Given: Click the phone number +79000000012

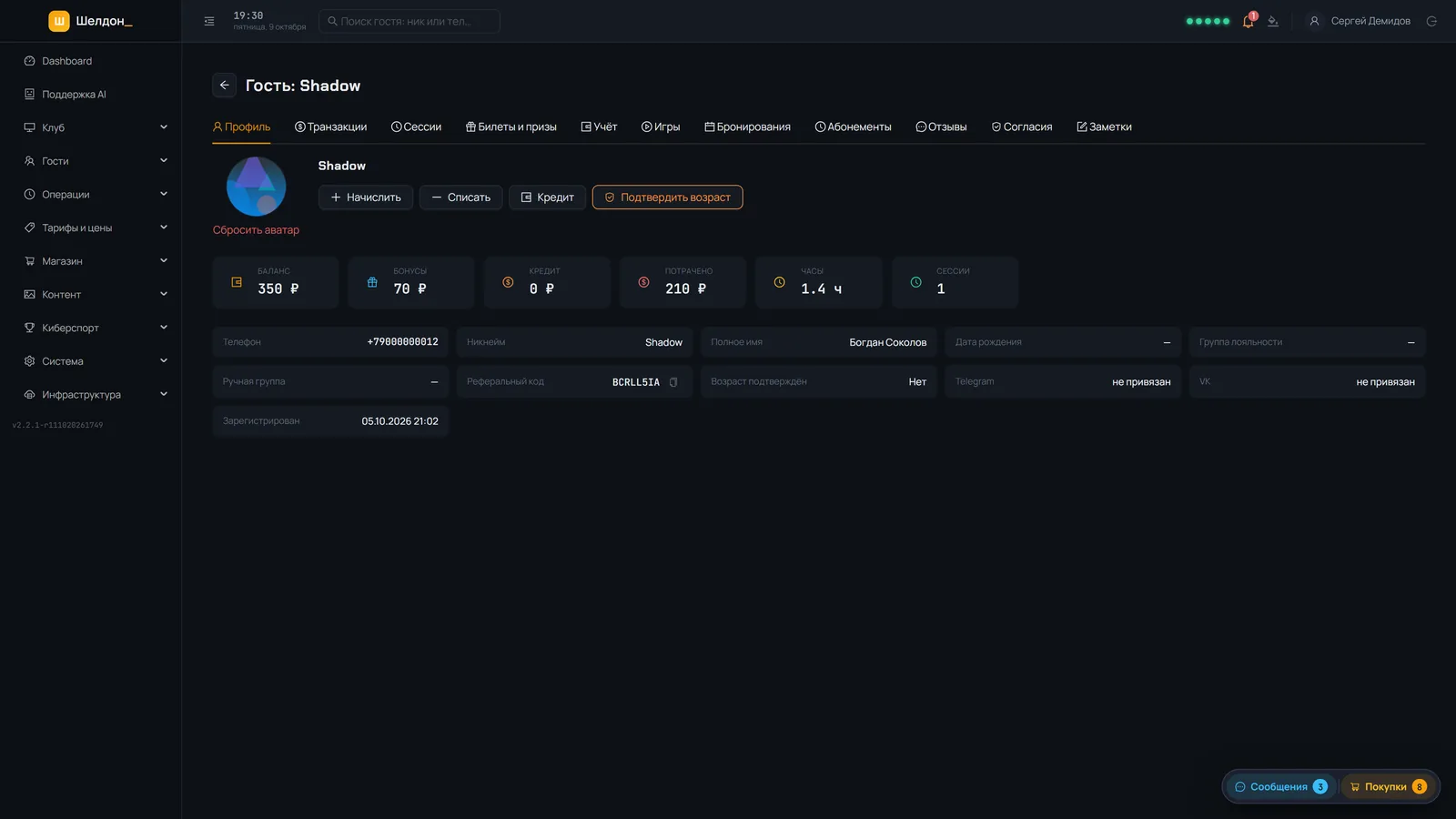Looking at the screenshot, I should 402,342.
